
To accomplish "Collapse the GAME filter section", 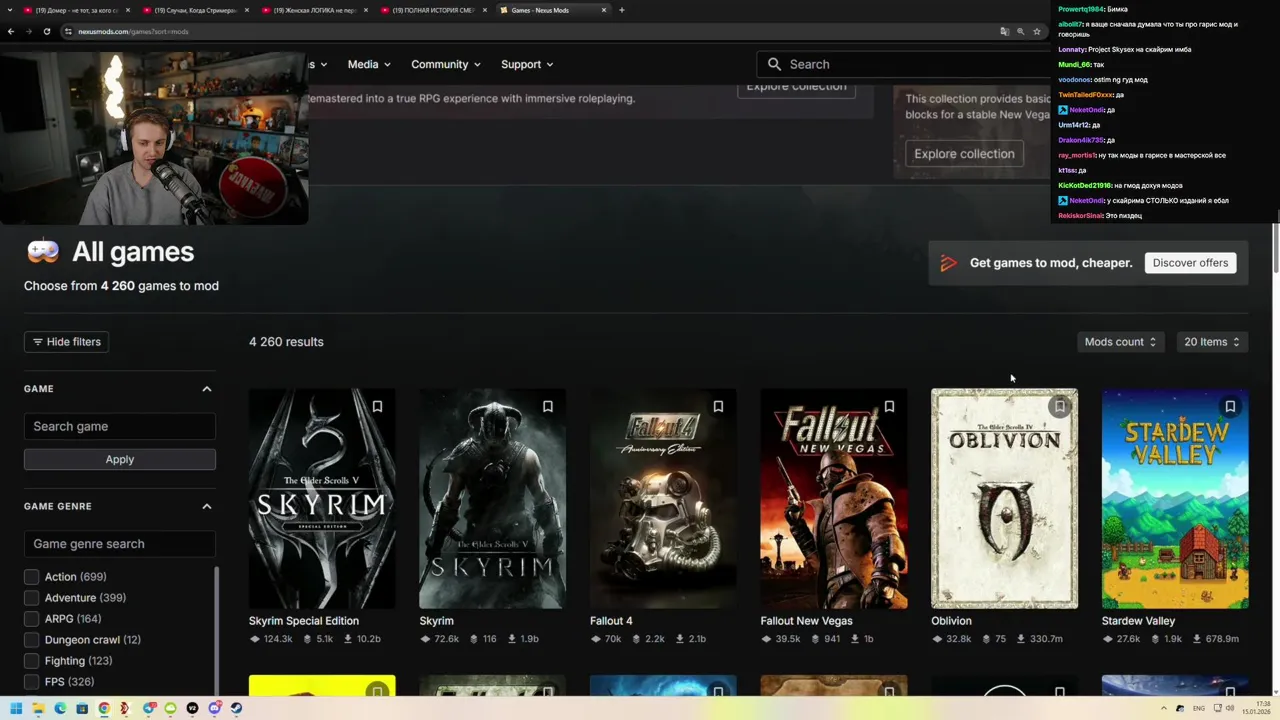I will tap(207, 389).
